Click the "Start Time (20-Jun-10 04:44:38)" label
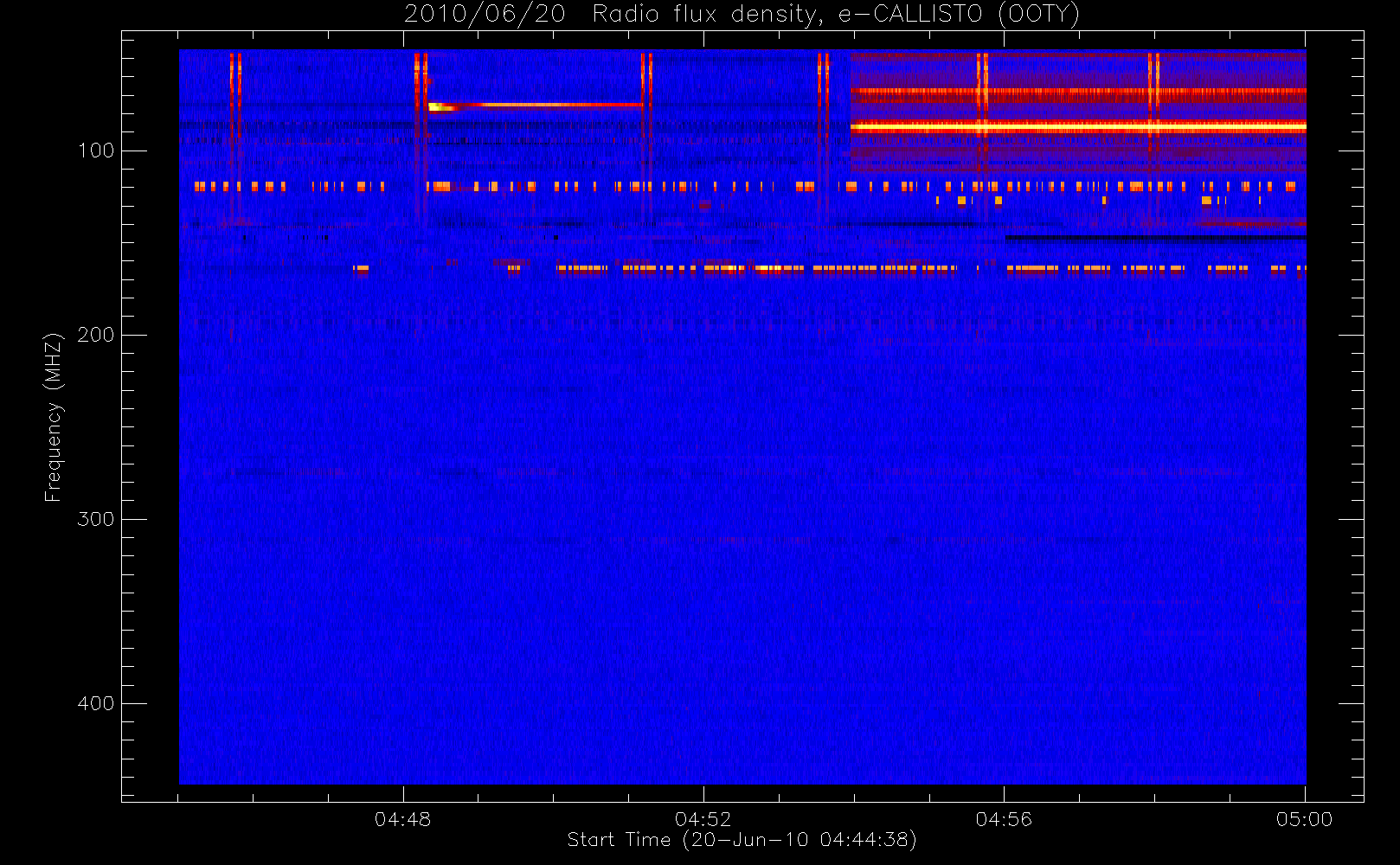This screenshot has height=865, width=1400. pos(742,839)
